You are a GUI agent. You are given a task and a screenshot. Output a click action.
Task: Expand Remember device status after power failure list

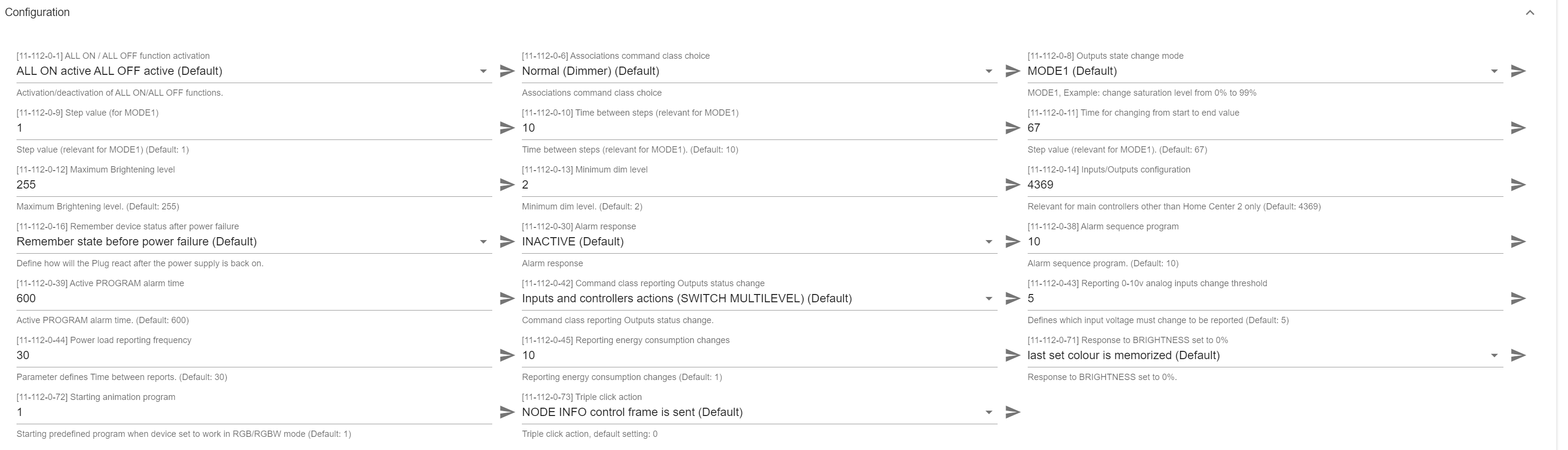[254, 242]
